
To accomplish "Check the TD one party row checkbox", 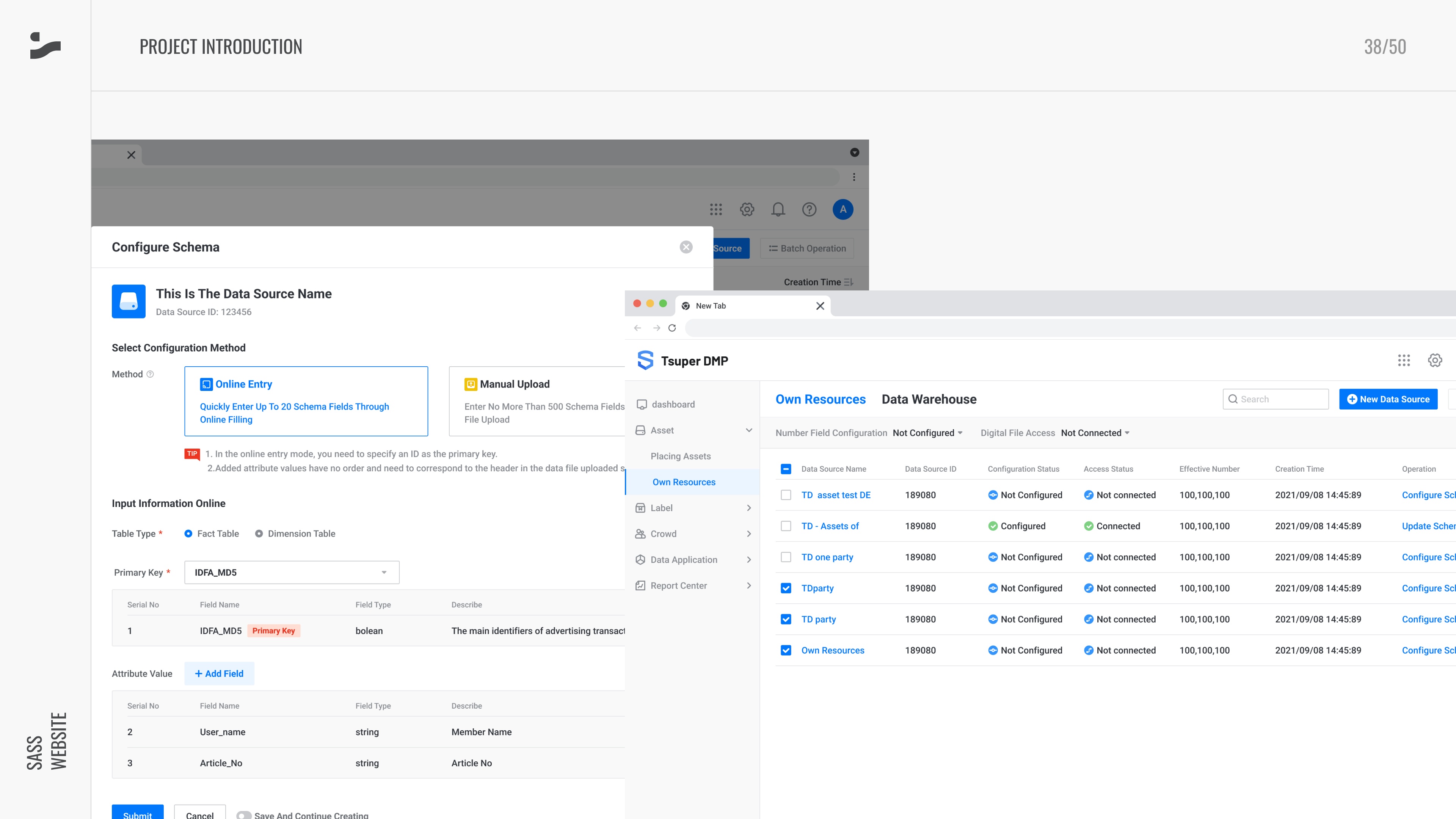I will (786, 557).
